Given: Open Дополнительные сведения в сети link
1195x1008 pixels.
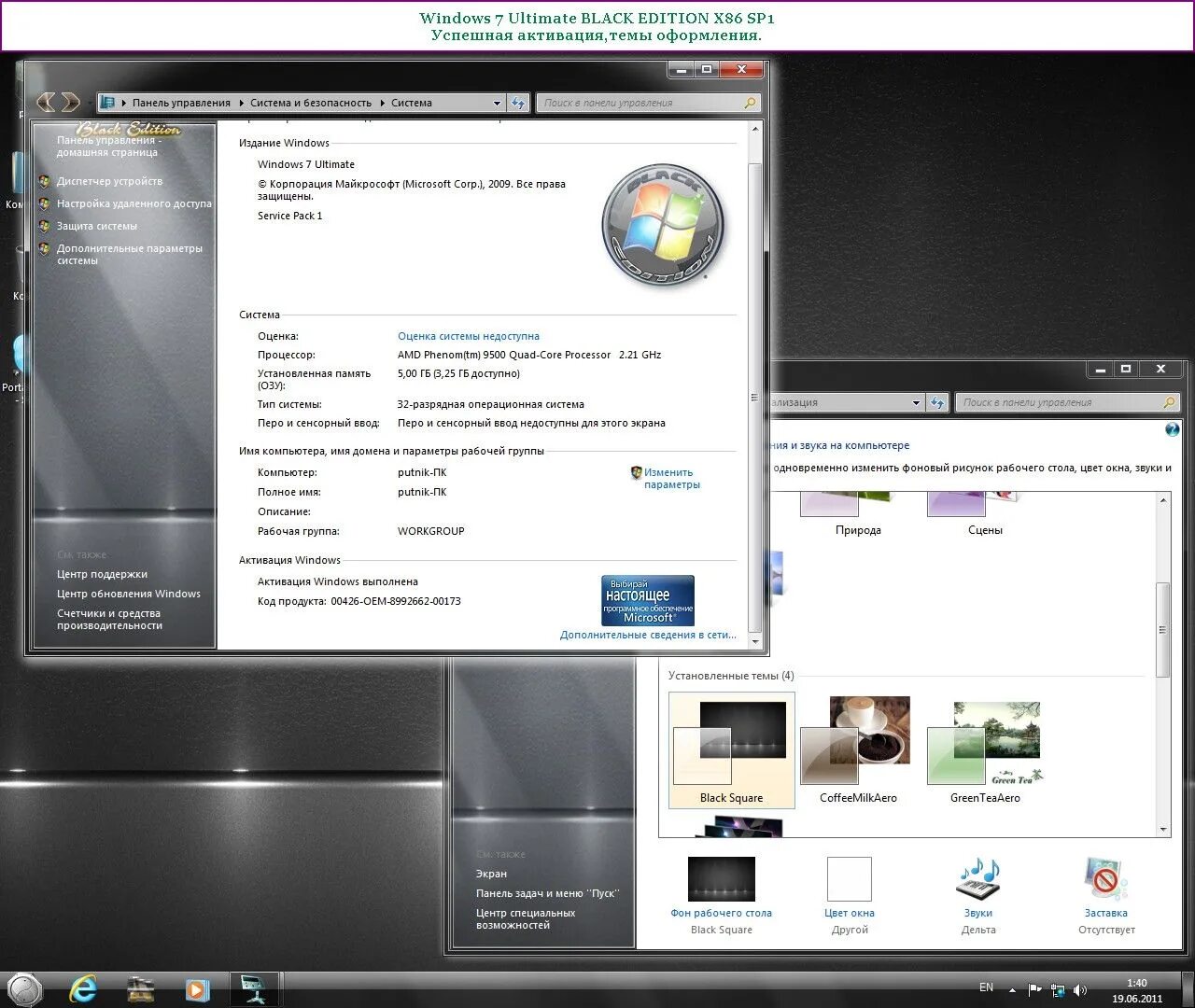Looking at the screenshot, I should tap(648, 635).
